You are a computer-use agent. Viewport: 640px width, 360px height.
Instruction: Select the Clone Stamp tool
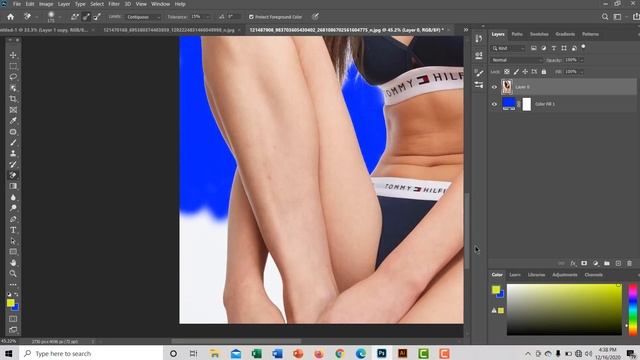pyautogui.click(x=13, y=153)
